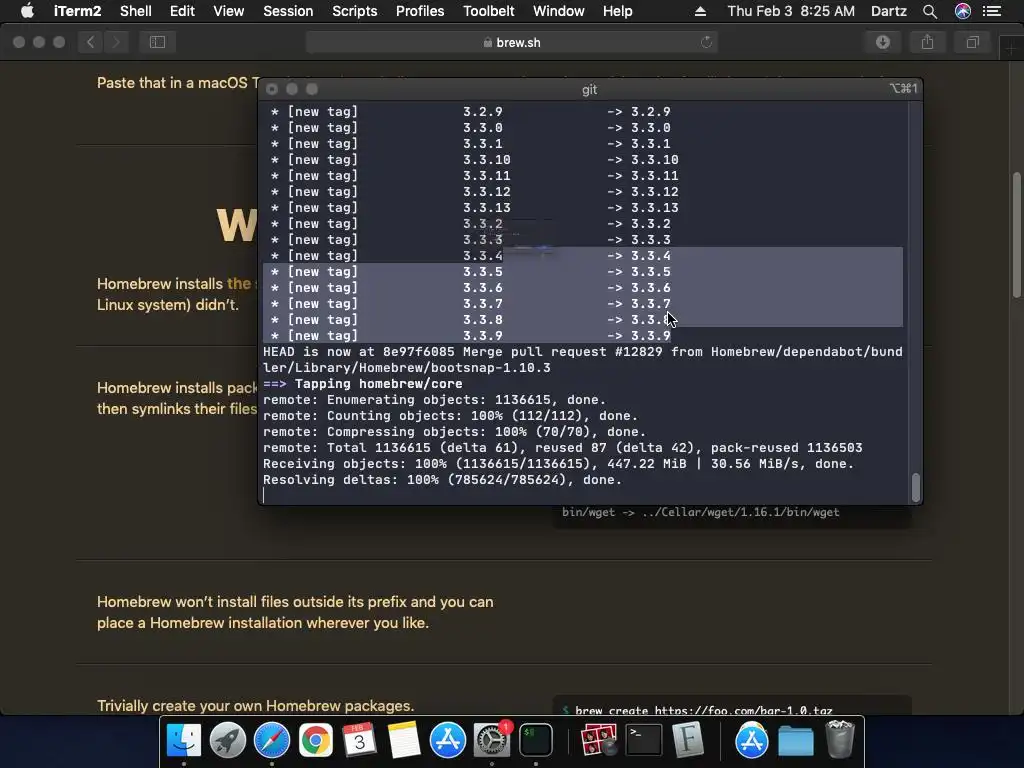
Task: Open Font Book from the Dock
Action: point(688,741)
